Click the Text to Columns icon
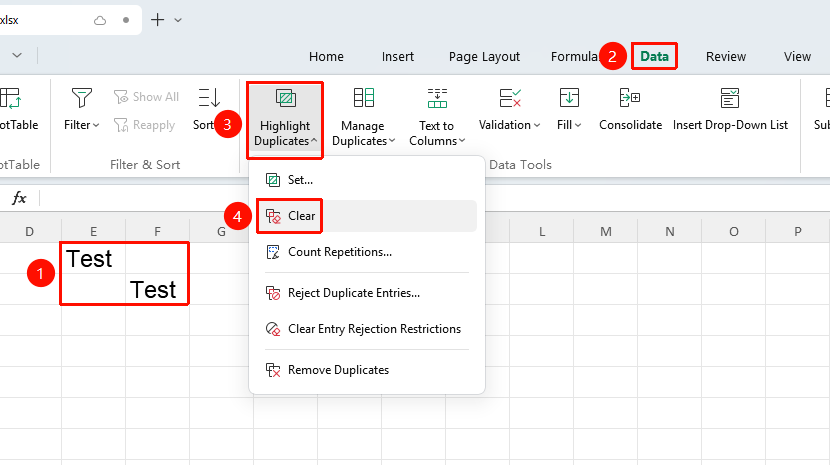This screenshot has width=830, height=465. (x=437, y=98)
